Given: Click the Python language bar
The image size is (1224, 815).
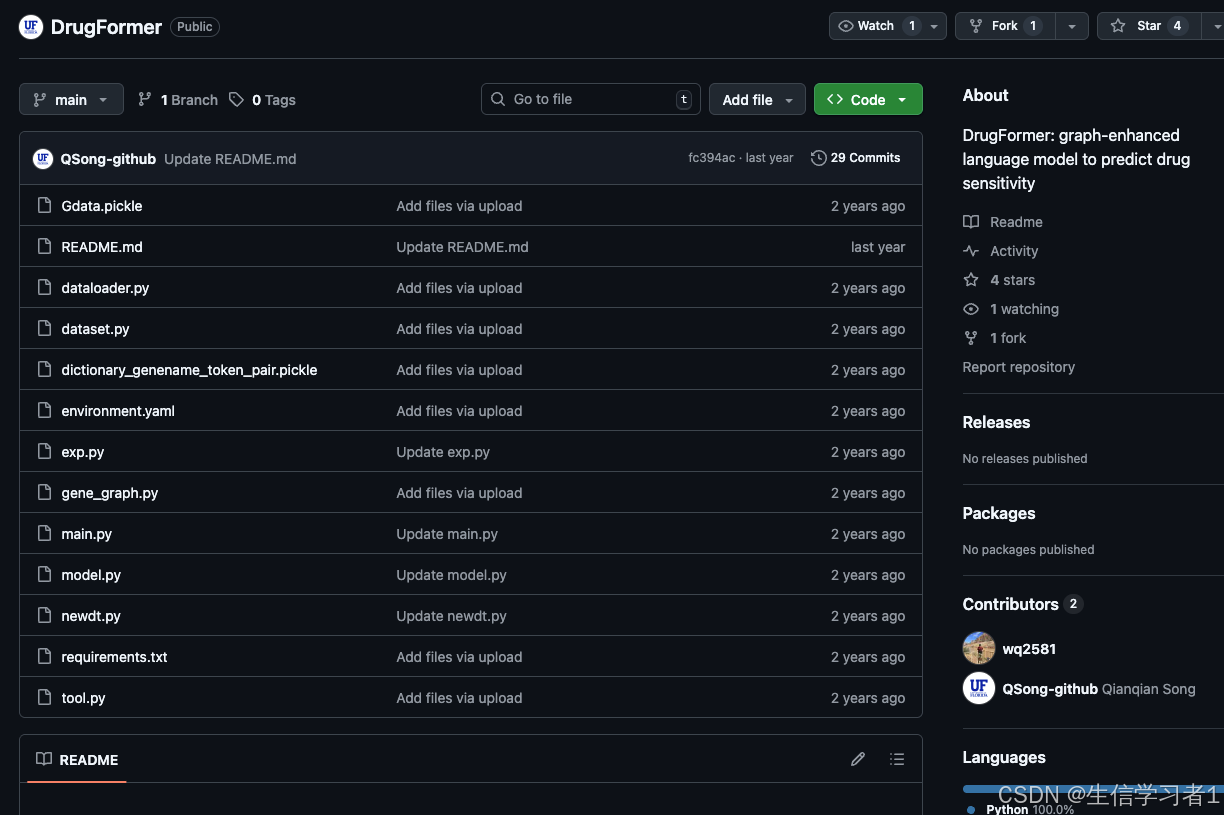Looking at the screenshot, I should pyautogui.click(x=1093, y=789).
